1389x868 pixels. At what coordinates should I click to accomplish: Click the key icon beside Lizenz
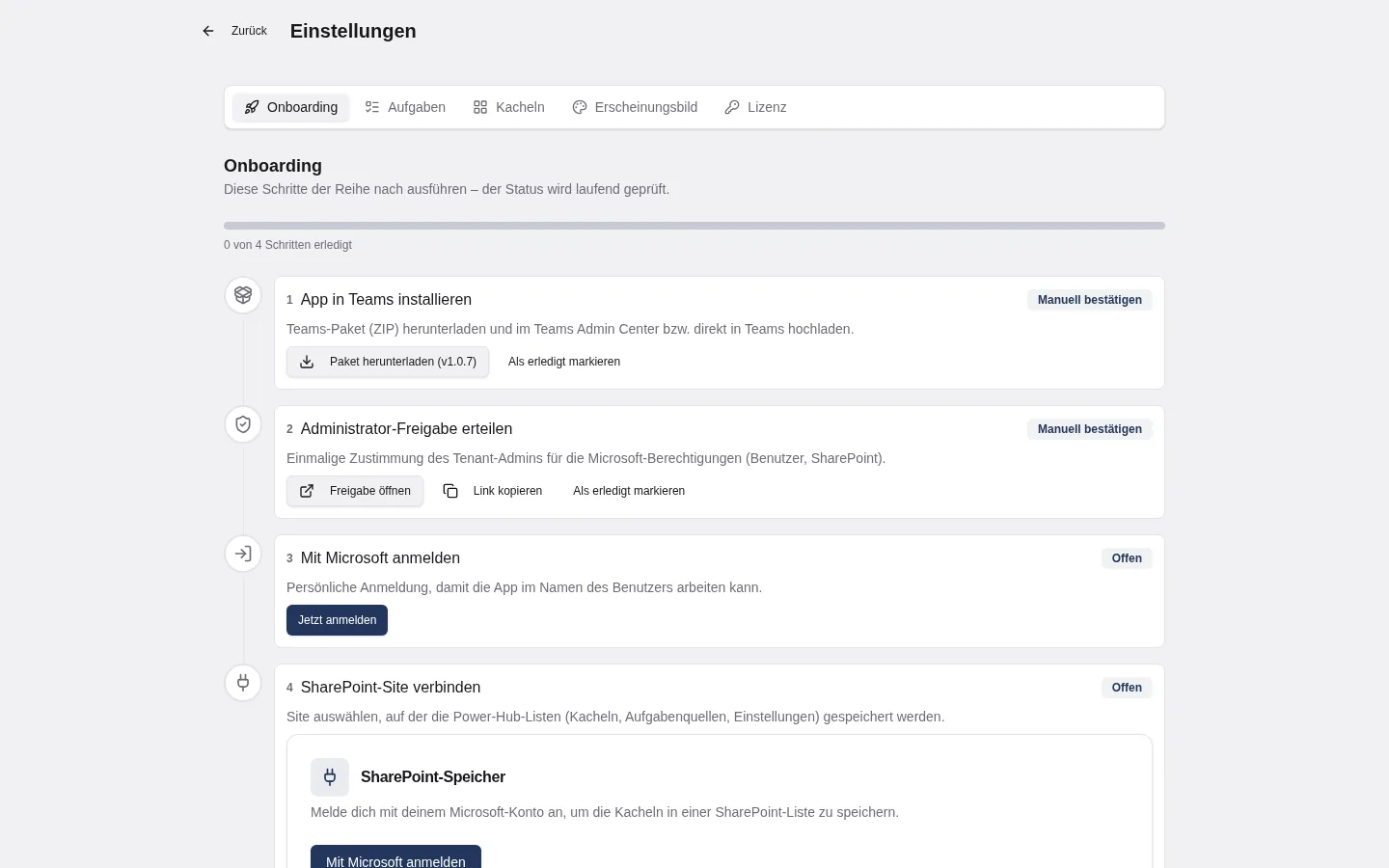click(732, 107)
